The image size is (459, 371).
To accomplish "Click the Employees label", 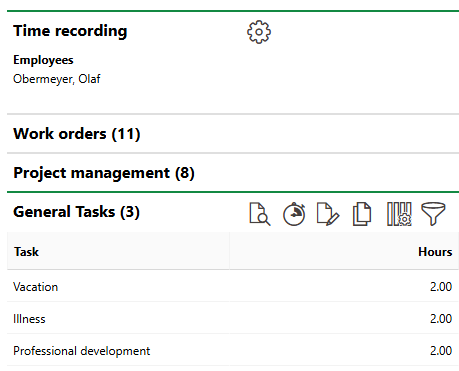I will click(x=43, y=60).
